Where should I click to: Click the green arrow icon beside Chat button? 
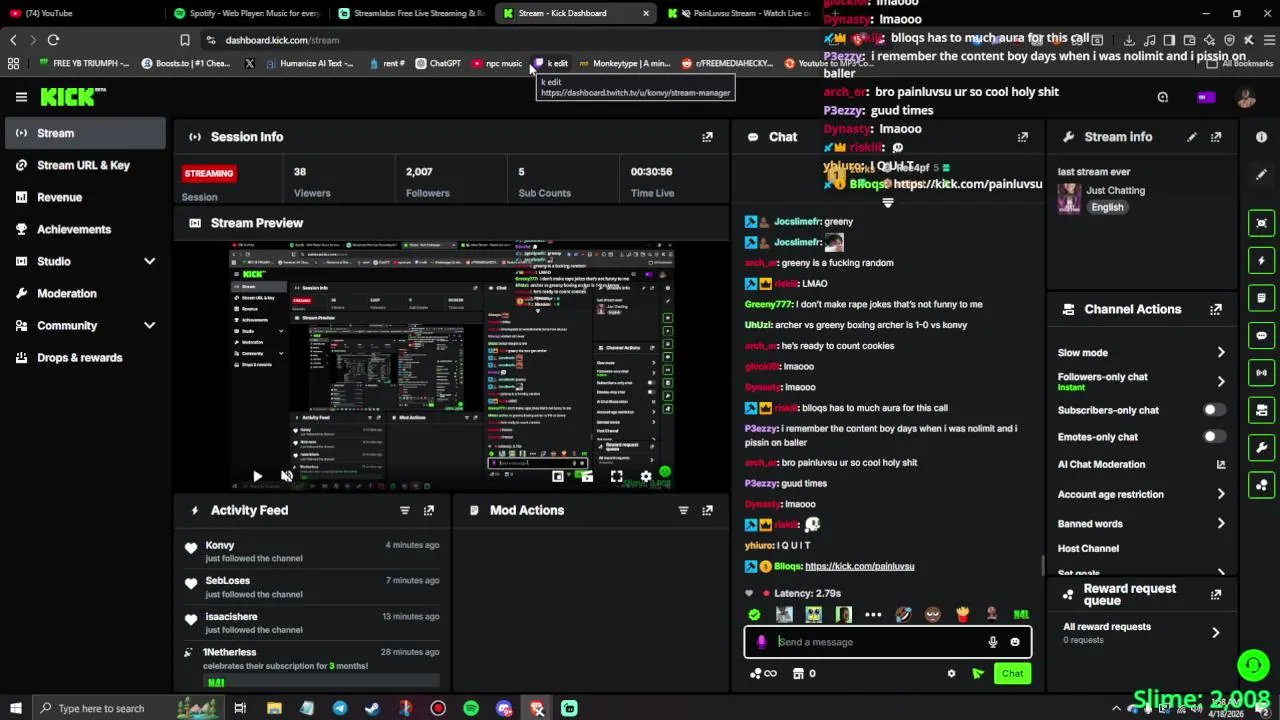(x=978, y=674)
